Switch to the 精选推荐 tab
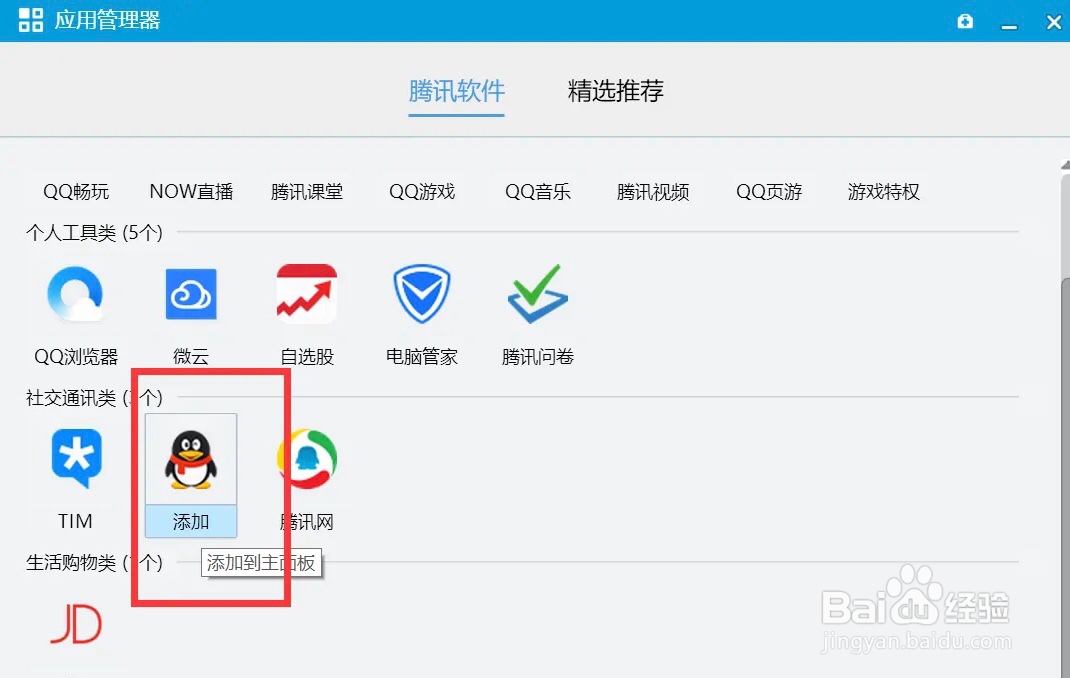 (x=616, y=91)
